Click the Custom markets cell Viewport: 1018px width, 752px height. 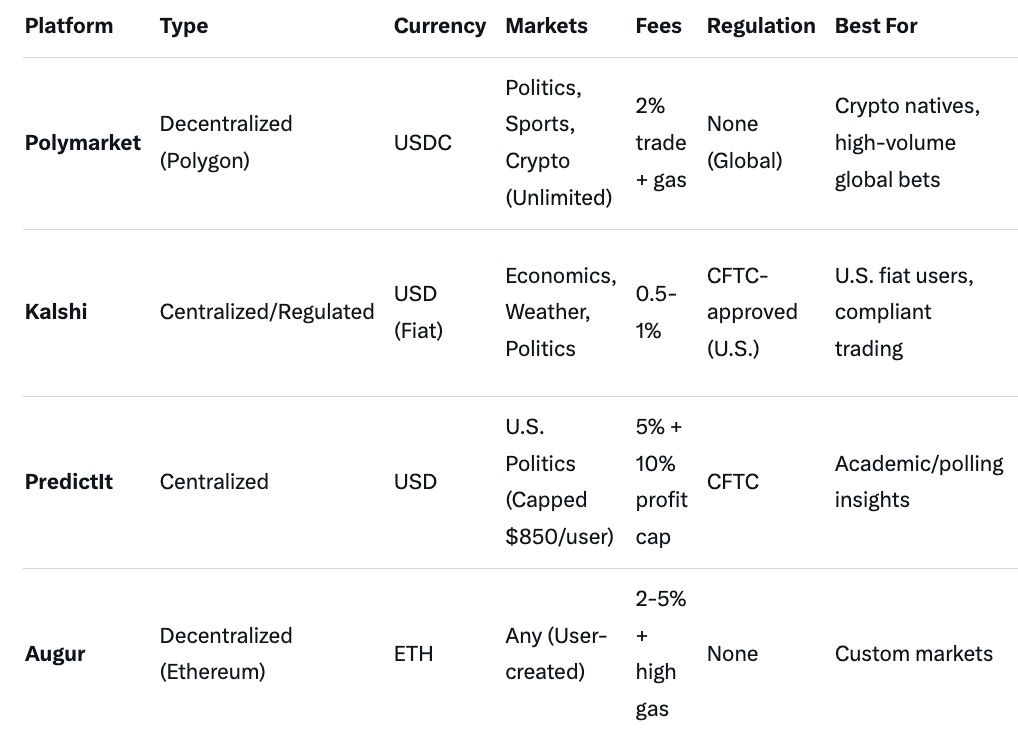point(913,654)
